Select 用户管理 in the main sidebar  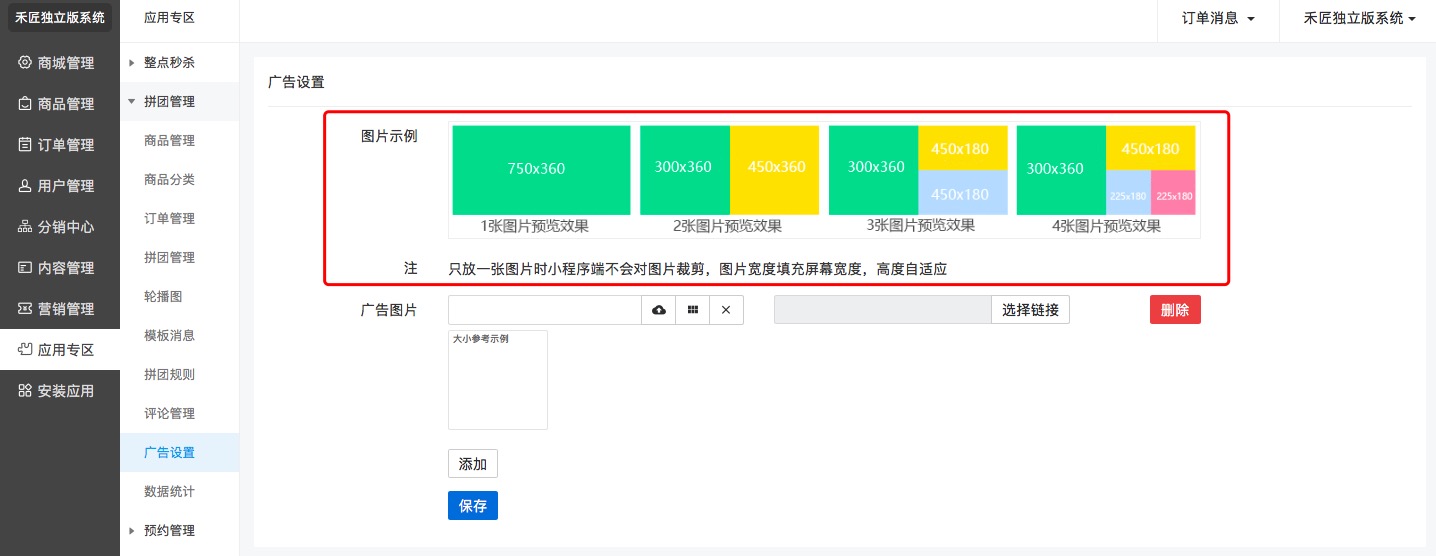coord(60,186)
